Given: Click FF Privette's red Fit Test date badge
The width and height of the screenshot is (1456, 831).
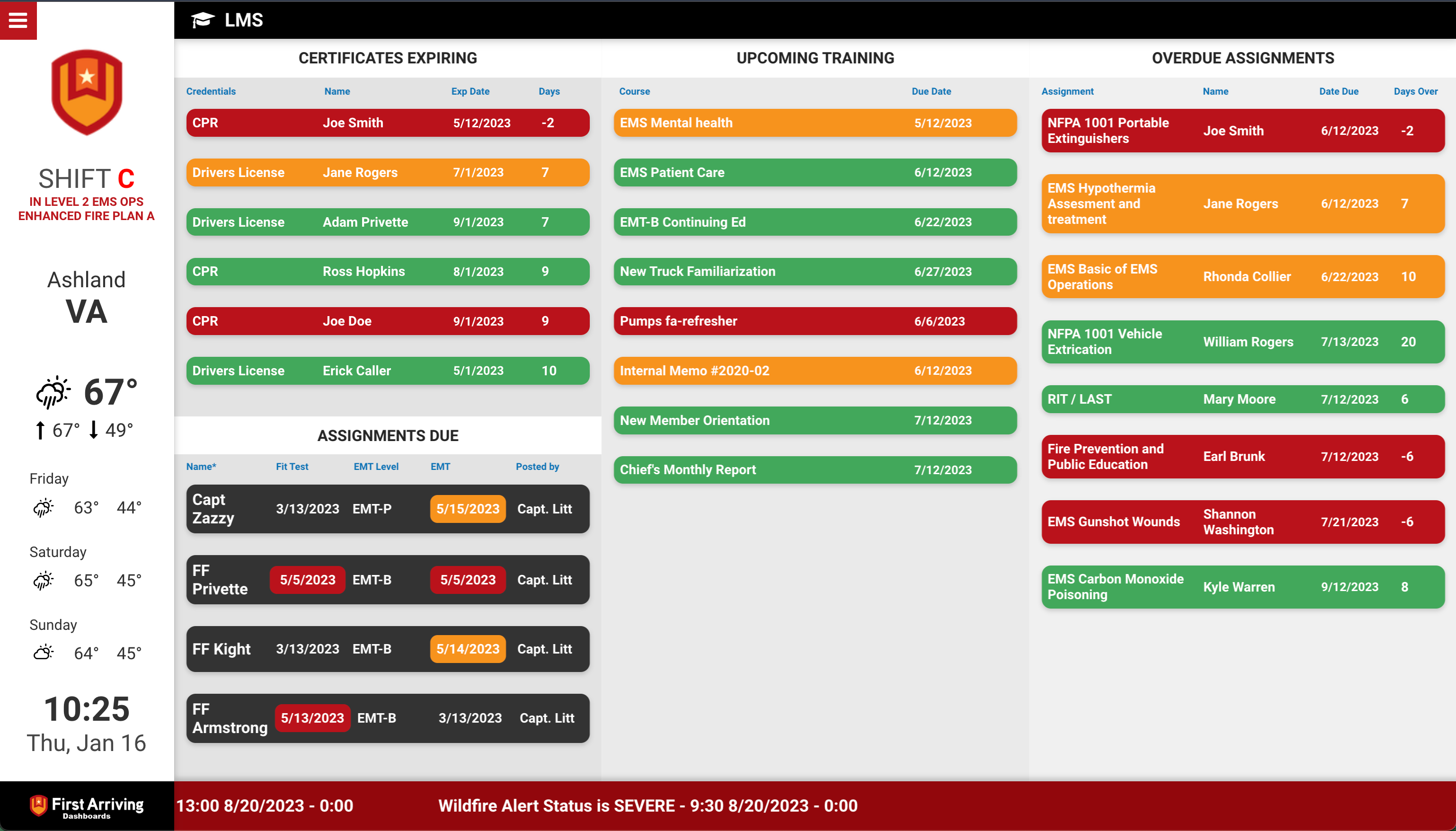Looking at the screenshot, I should coord(307,580).
